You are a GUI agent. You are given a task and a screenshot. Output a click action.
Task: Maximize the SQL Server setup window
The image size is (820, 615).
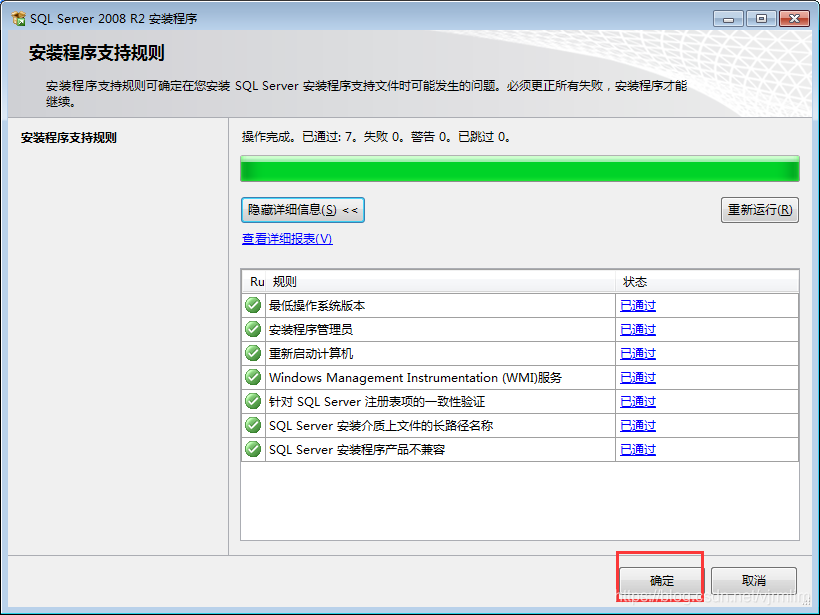tap(761, 19)
